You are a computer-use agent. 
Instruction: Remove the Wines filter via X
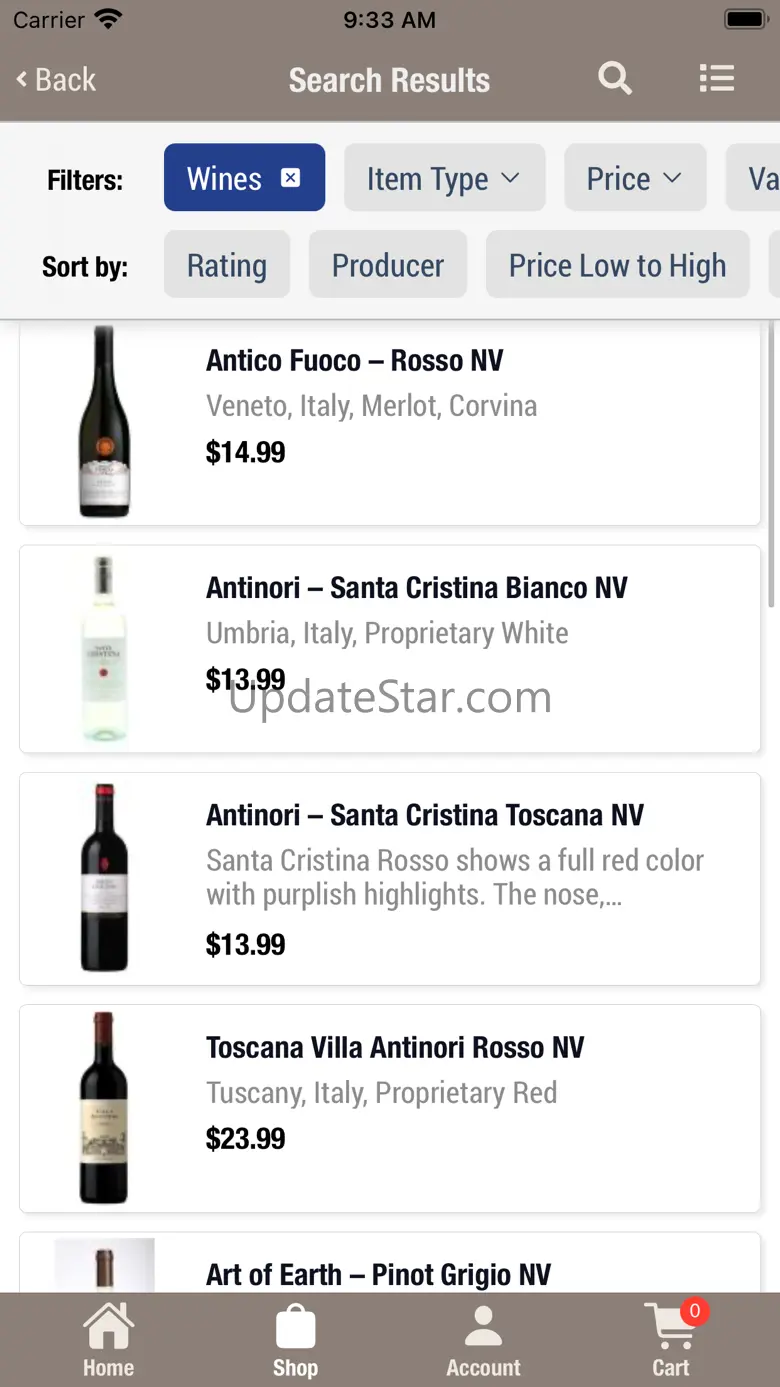click(290, 178)
